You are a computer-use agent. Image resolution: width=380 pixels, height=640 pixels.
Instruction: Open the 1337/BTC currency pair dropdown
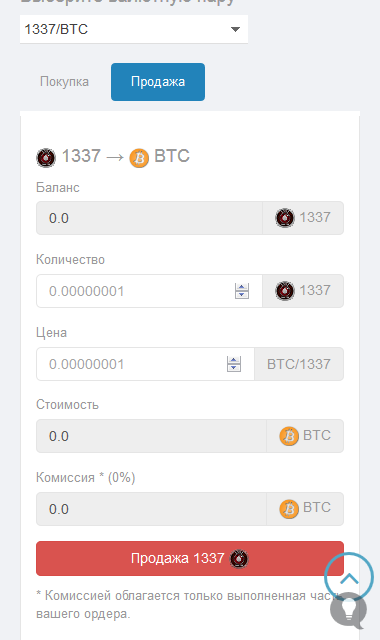[134, 29]
